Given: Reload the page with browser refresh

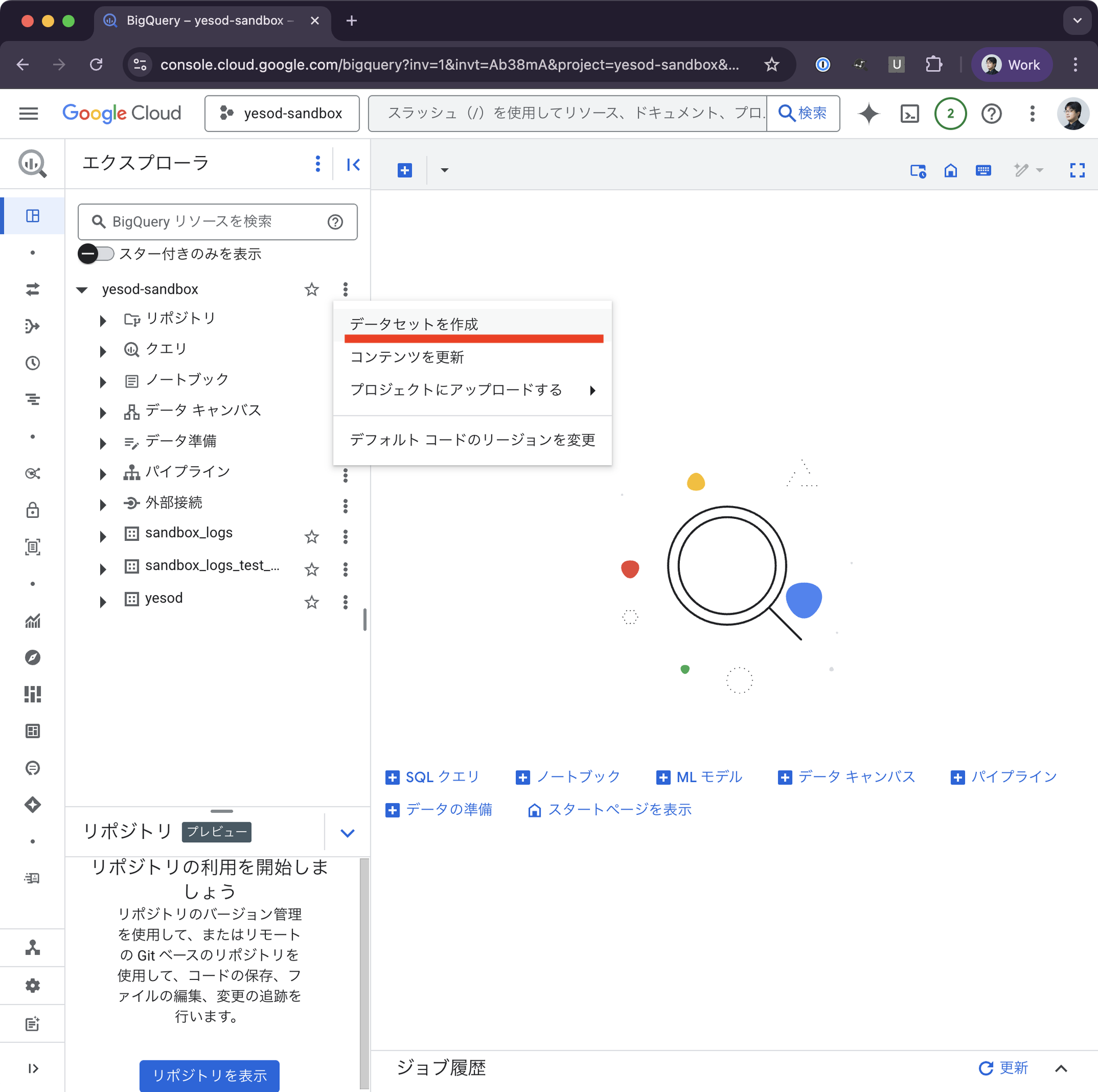Looking at the screenshot, I should (96, 64).
